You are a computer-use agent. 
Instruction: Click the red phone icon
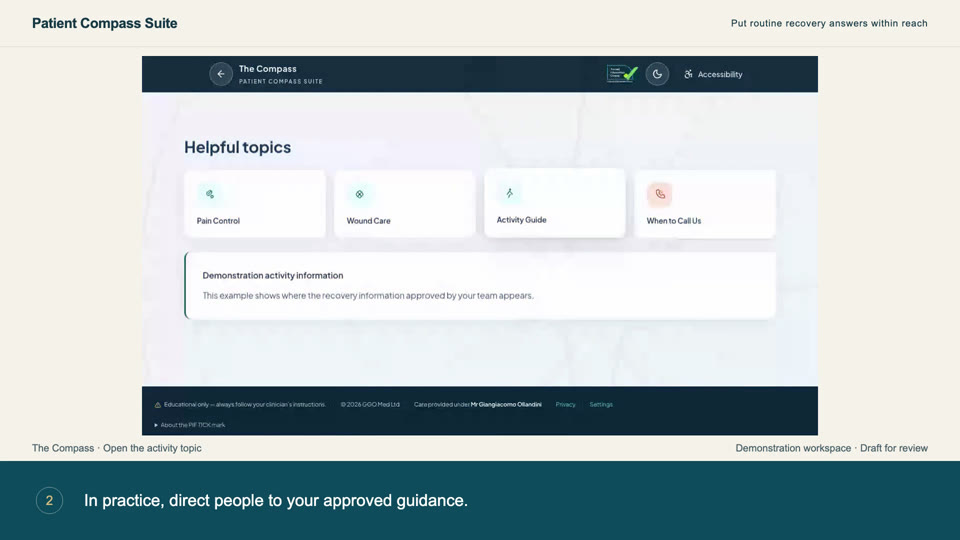point(659,194)
